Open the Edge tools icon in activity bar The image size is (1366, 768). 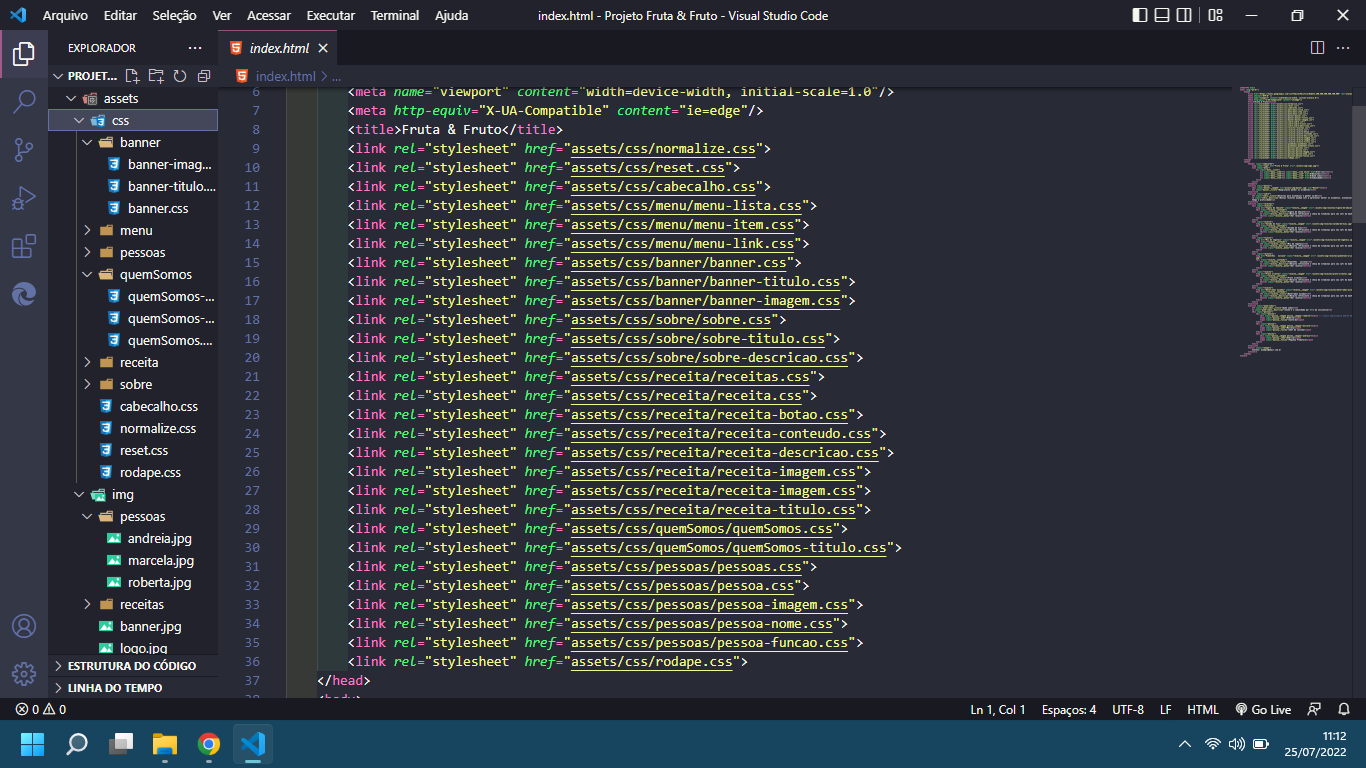[24, 294]
